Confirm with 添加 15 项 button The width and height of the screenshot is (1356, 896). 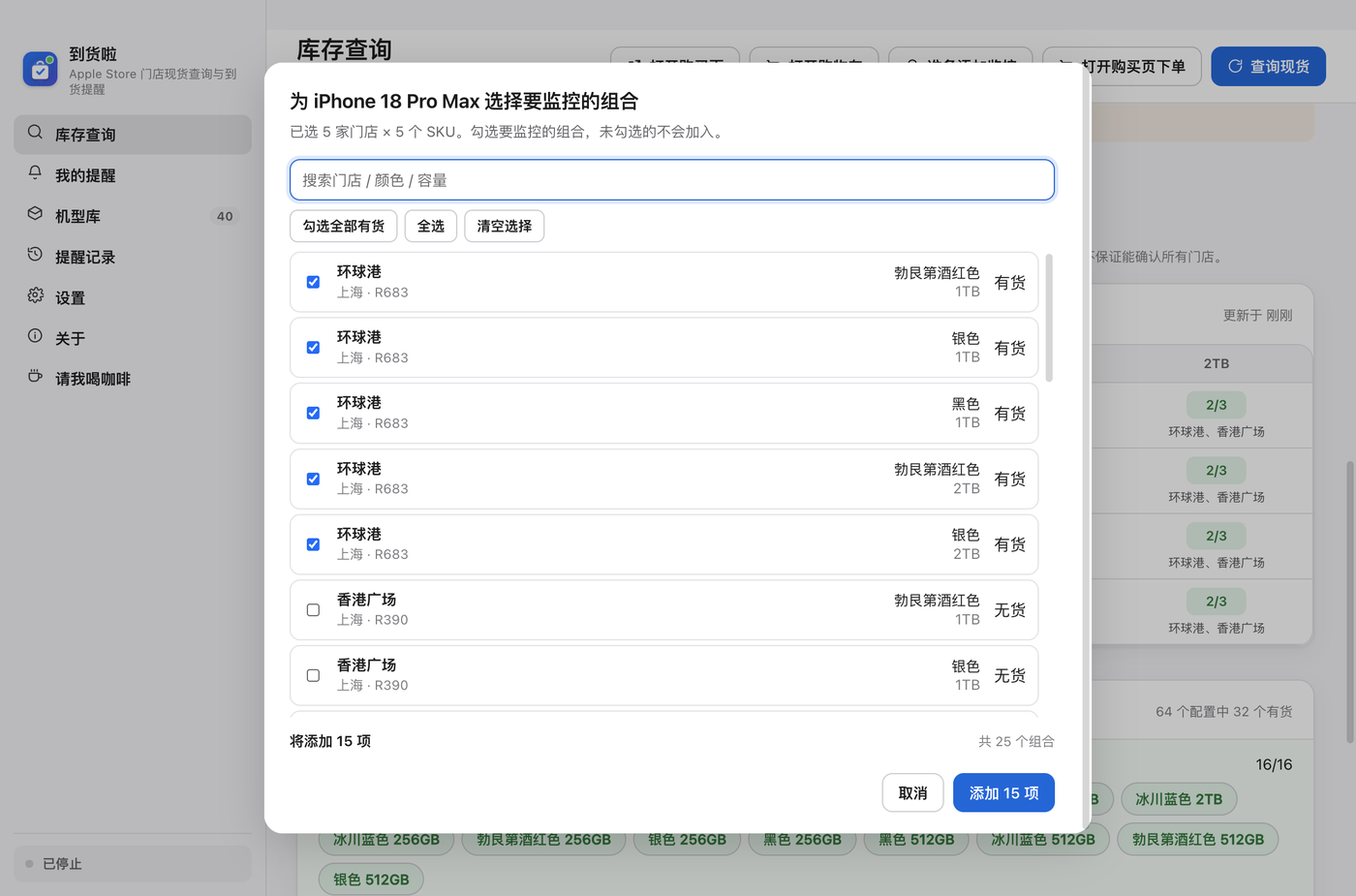click(x=1004, y=793)
